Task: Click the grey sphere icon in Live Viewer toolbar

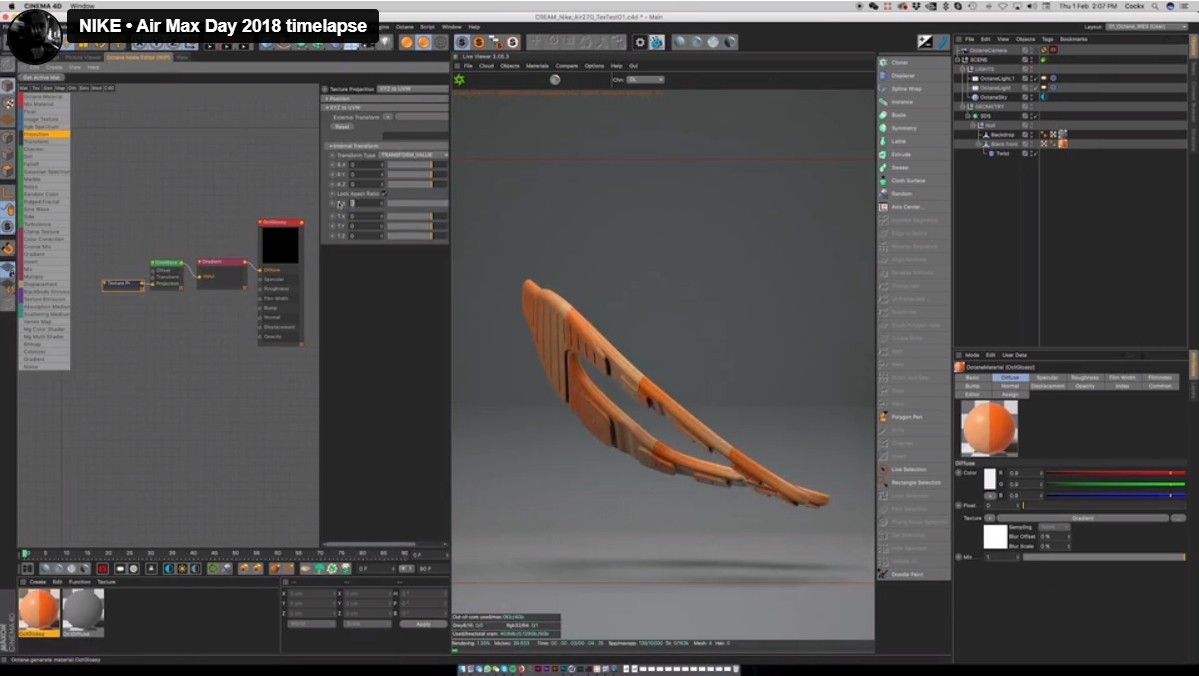Action: point(555,80)
